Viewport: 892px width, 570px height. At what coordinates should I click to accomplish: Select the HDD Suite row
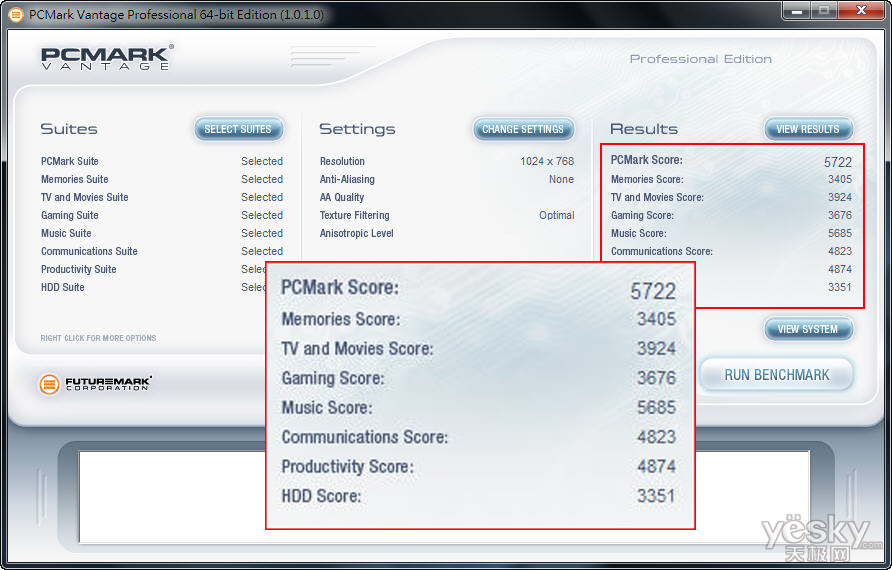click(153, 287)
